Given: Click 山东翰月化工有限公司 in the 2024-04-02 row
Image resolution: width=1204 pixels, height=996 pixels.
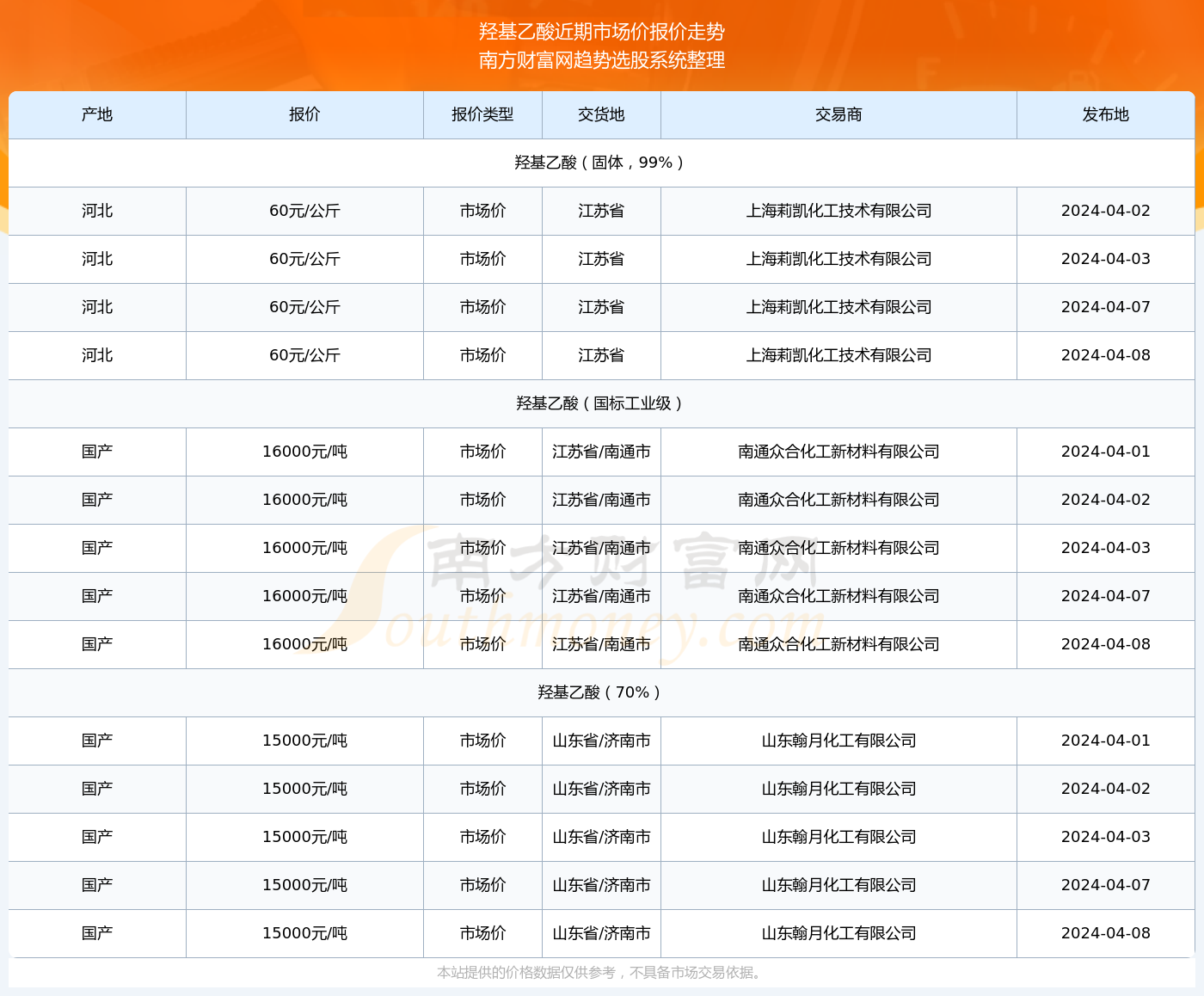Looking at the screenshot, I should click(838, 789).
